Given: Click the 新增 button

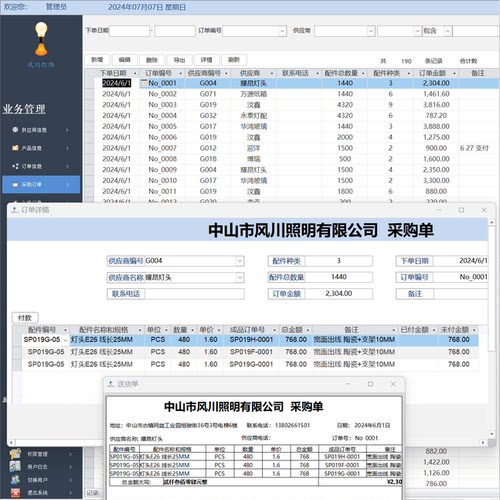Looking at the screenshot, I should click(97, 60).
